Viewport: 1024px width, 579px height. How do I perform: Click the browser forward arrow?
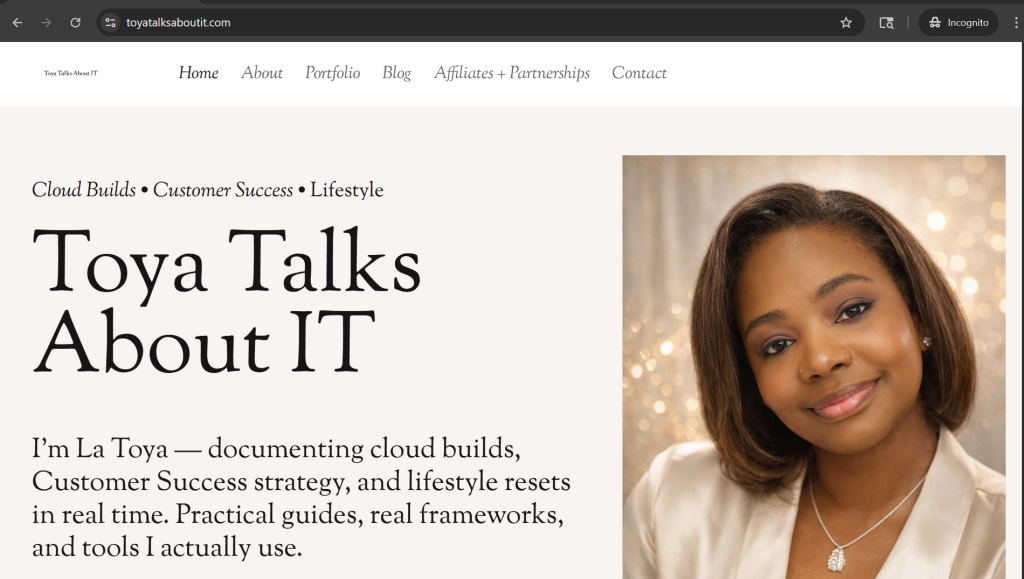tap(46, 23)
